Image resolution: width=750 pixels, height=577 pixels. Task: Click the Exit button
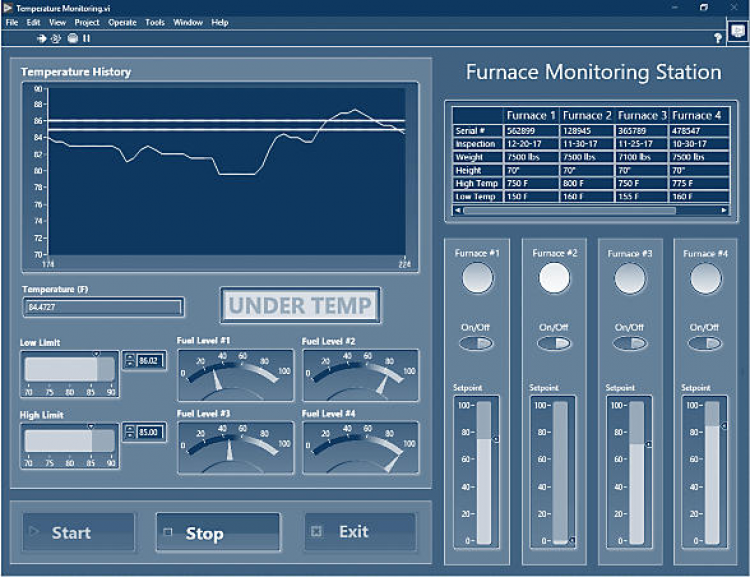[x=360, y=532]
